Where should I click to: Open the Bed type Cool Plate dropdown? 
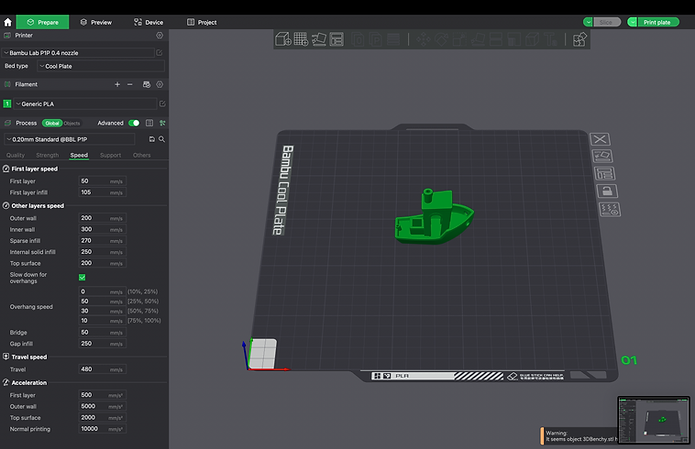click(101, 66)
